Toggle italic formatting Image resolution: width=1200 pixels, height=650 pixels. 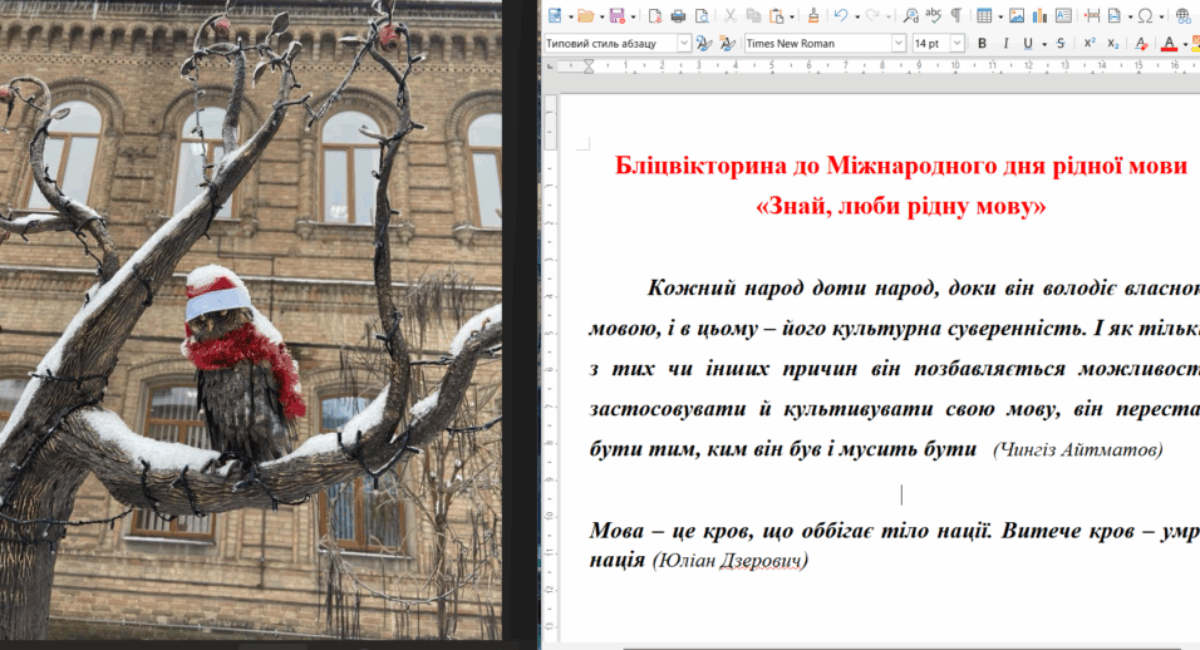[1004, 44]
